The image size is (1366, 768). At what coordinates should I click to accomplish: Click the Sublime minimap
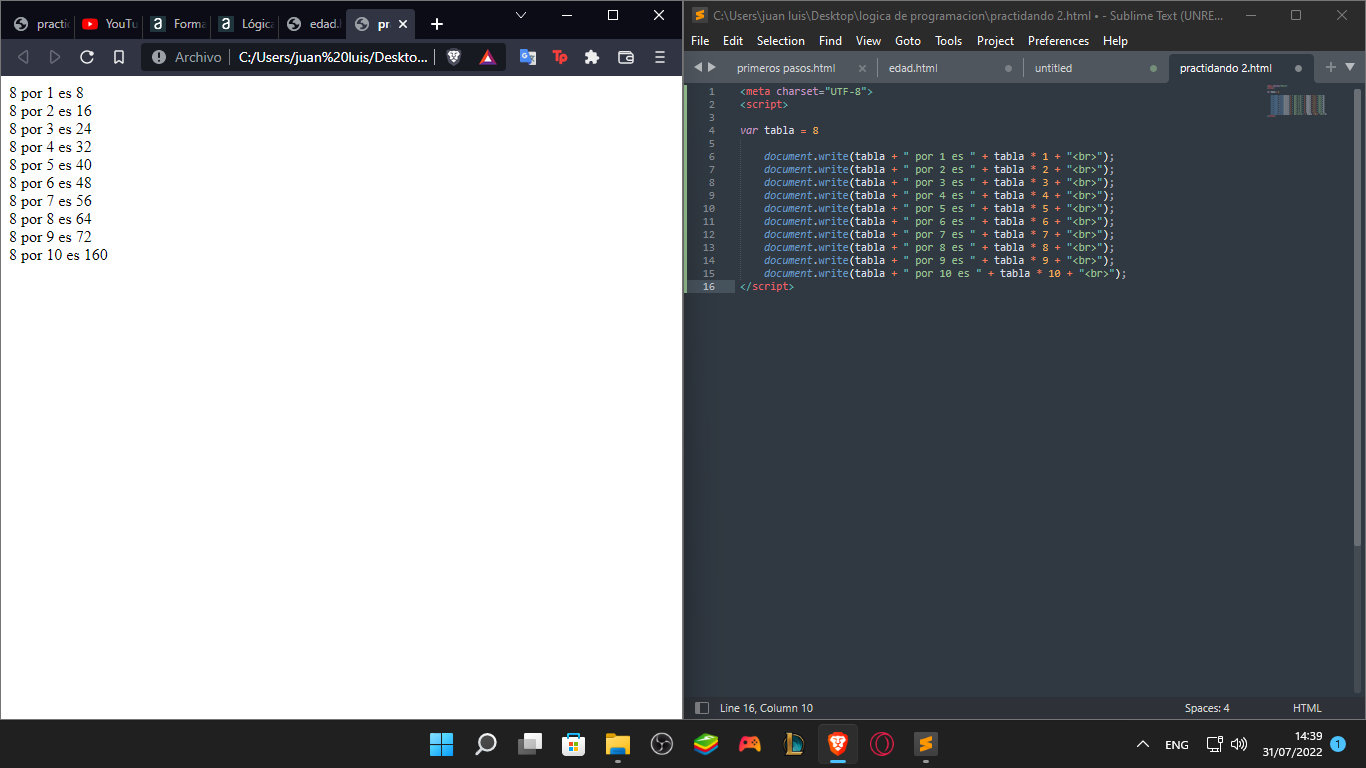point(1296,101)
